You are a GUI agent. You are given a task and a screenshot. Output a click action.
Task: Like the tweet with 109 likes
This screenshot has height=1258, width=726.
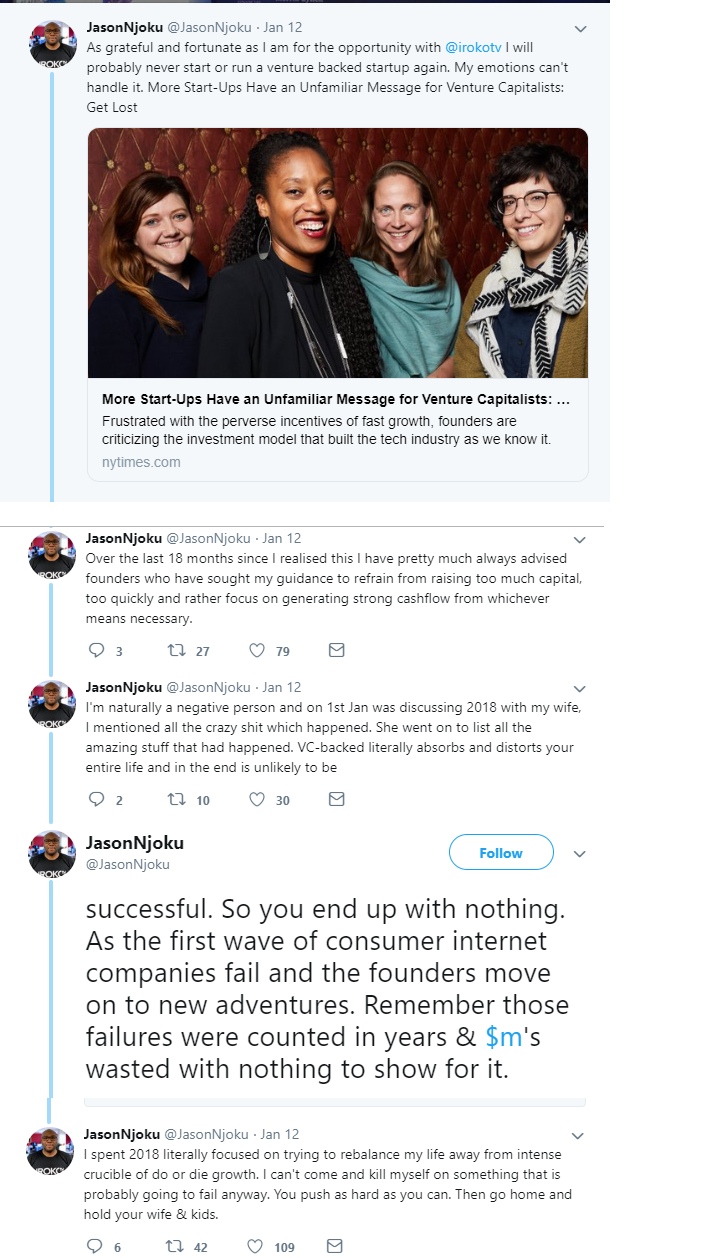[257, 1246]
